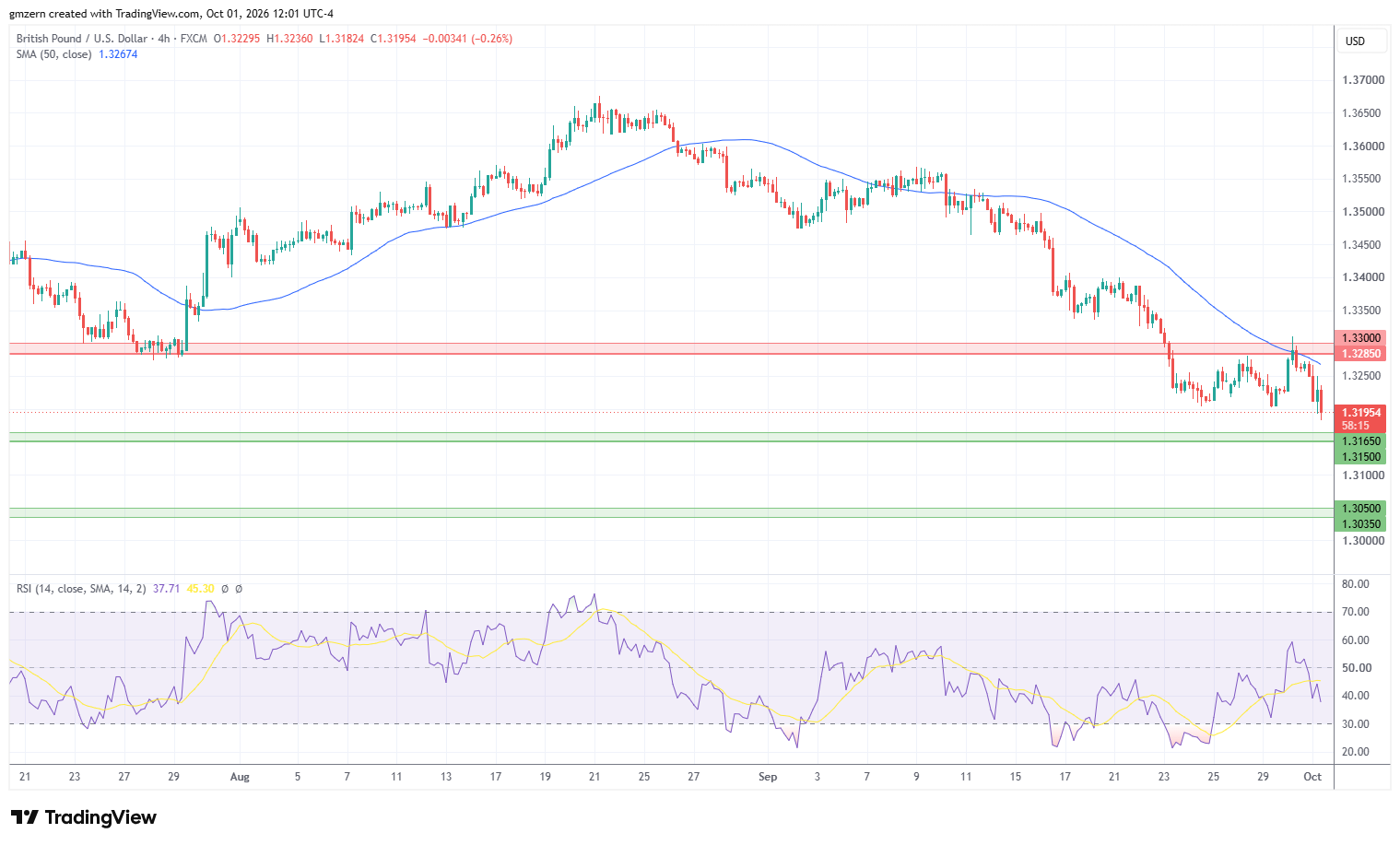Click the RSI reading 37.71
The height and width of the screenshot is (845, 1400).
(x=166, y=589)
